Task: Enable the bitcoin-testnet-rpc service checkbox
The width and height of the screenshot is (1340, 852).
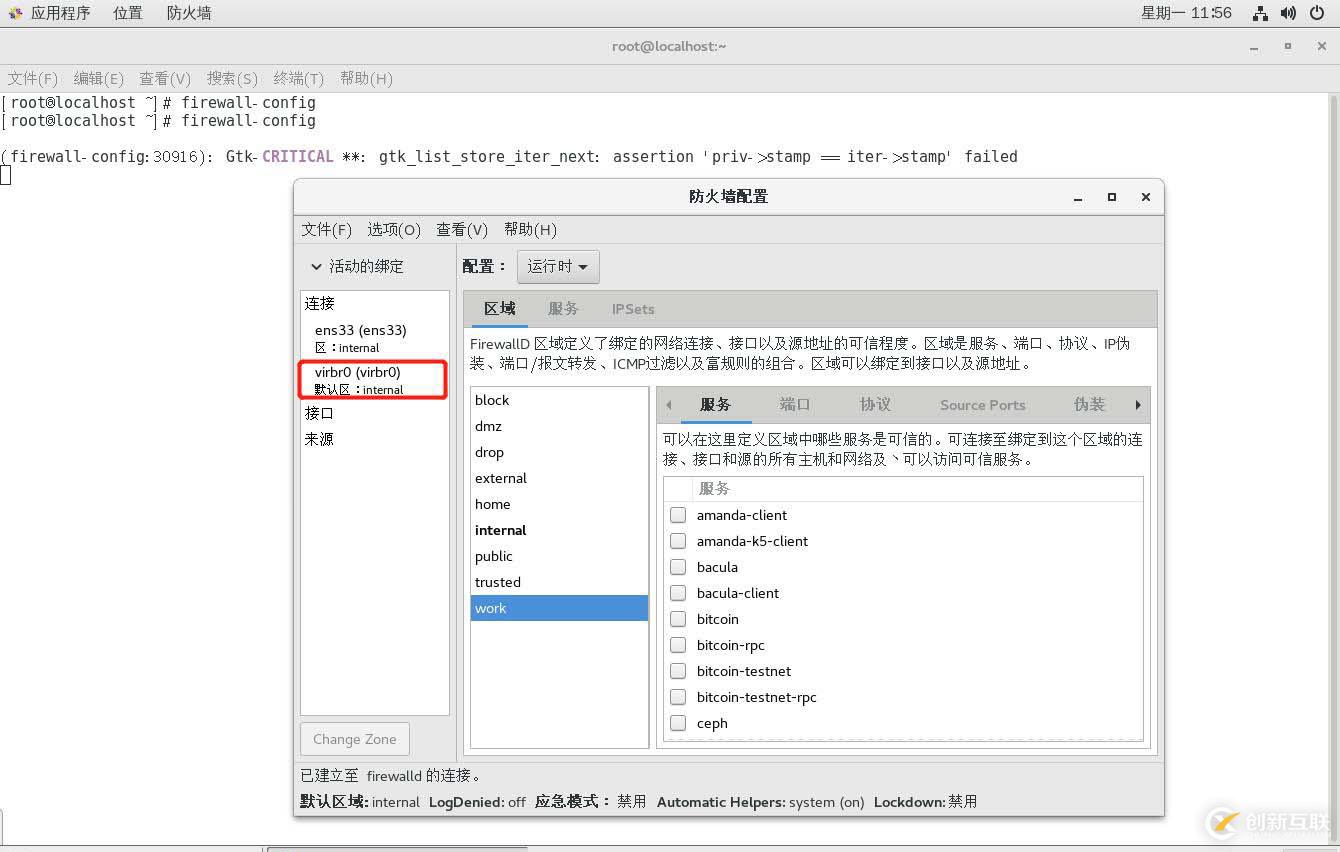Action: [x=678, y=697]
